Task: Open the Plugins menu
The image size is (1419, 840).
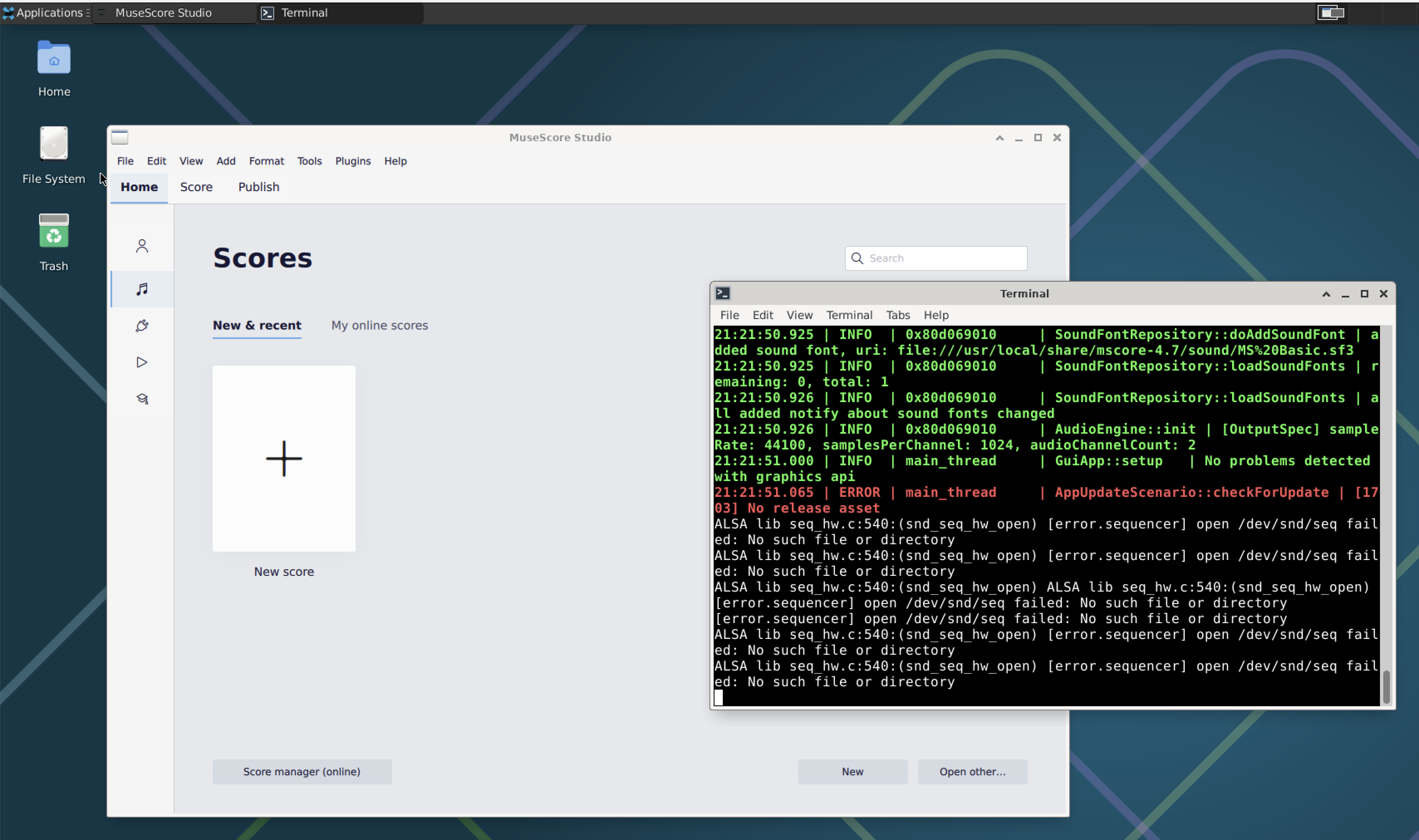Action: coord(353,161)
